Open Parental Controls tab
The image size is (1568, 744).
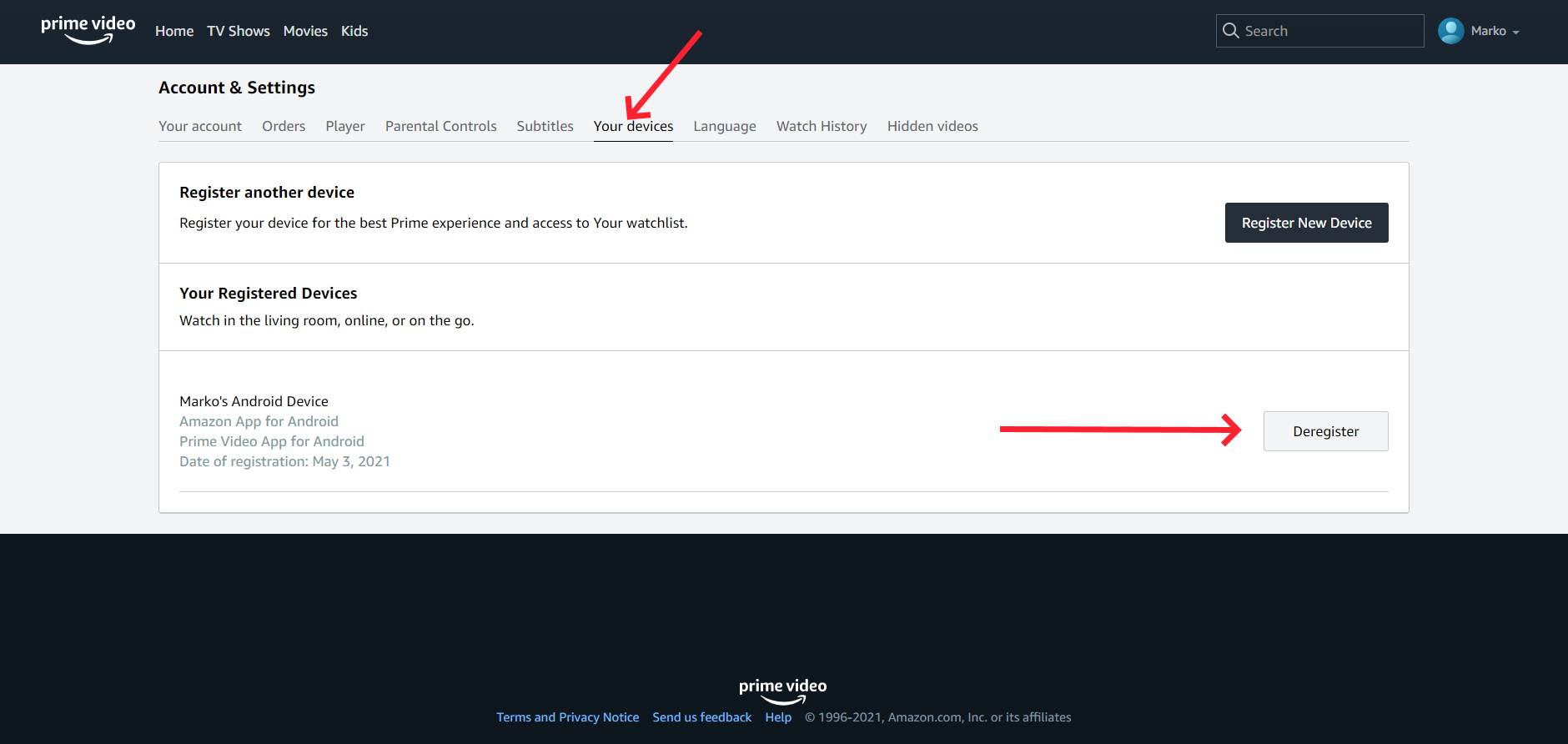click(440, 126)
